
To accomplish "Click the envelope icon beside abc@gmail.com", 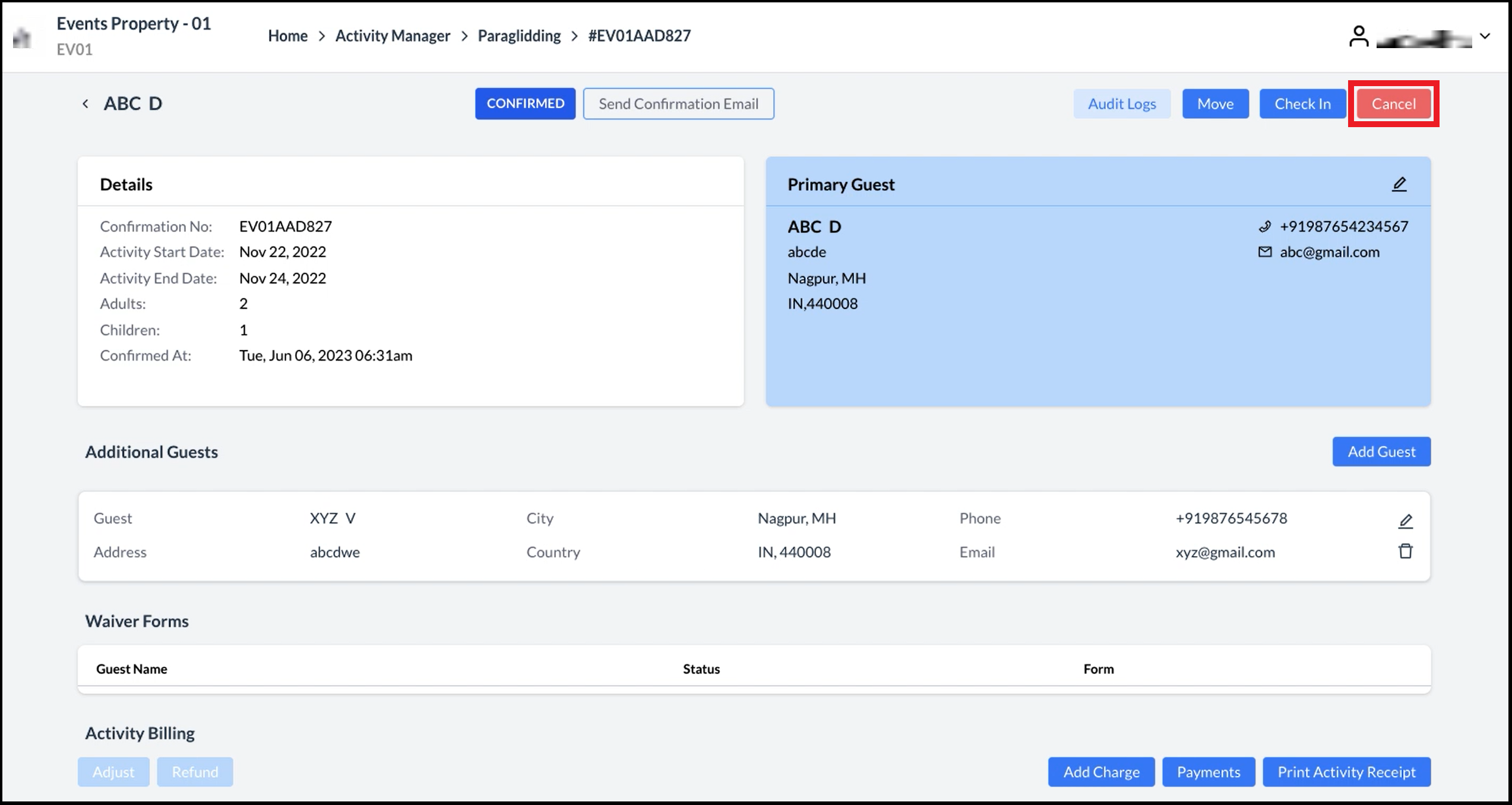I will pos(1264,252).
